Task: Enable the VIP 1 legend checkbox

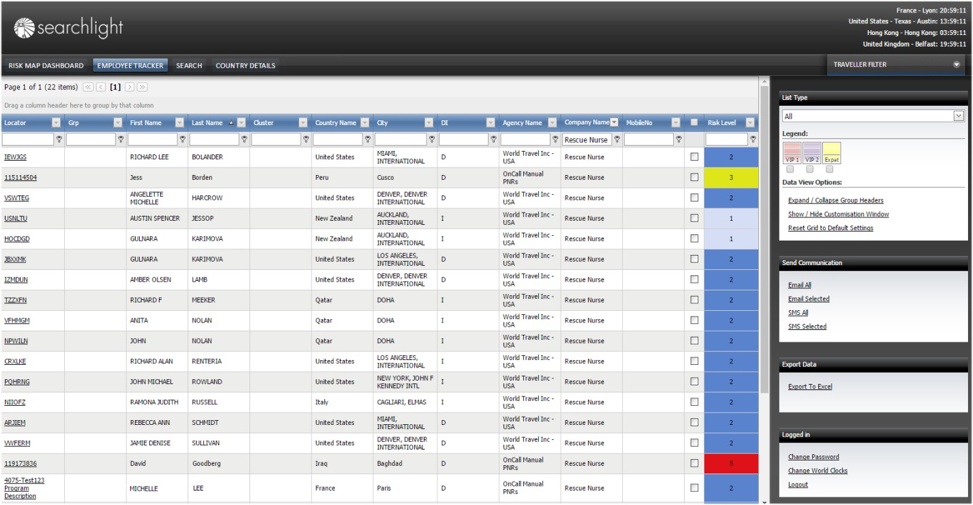Action: coord(790,169)
